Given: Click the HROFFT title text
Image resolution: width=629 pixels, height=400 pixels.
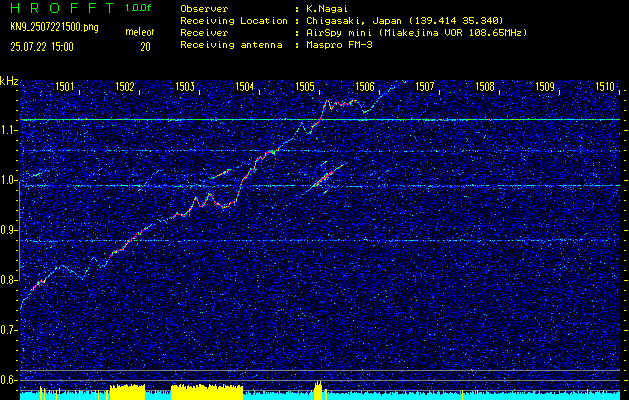Looking at the screenshot, I should pos(63,8).
